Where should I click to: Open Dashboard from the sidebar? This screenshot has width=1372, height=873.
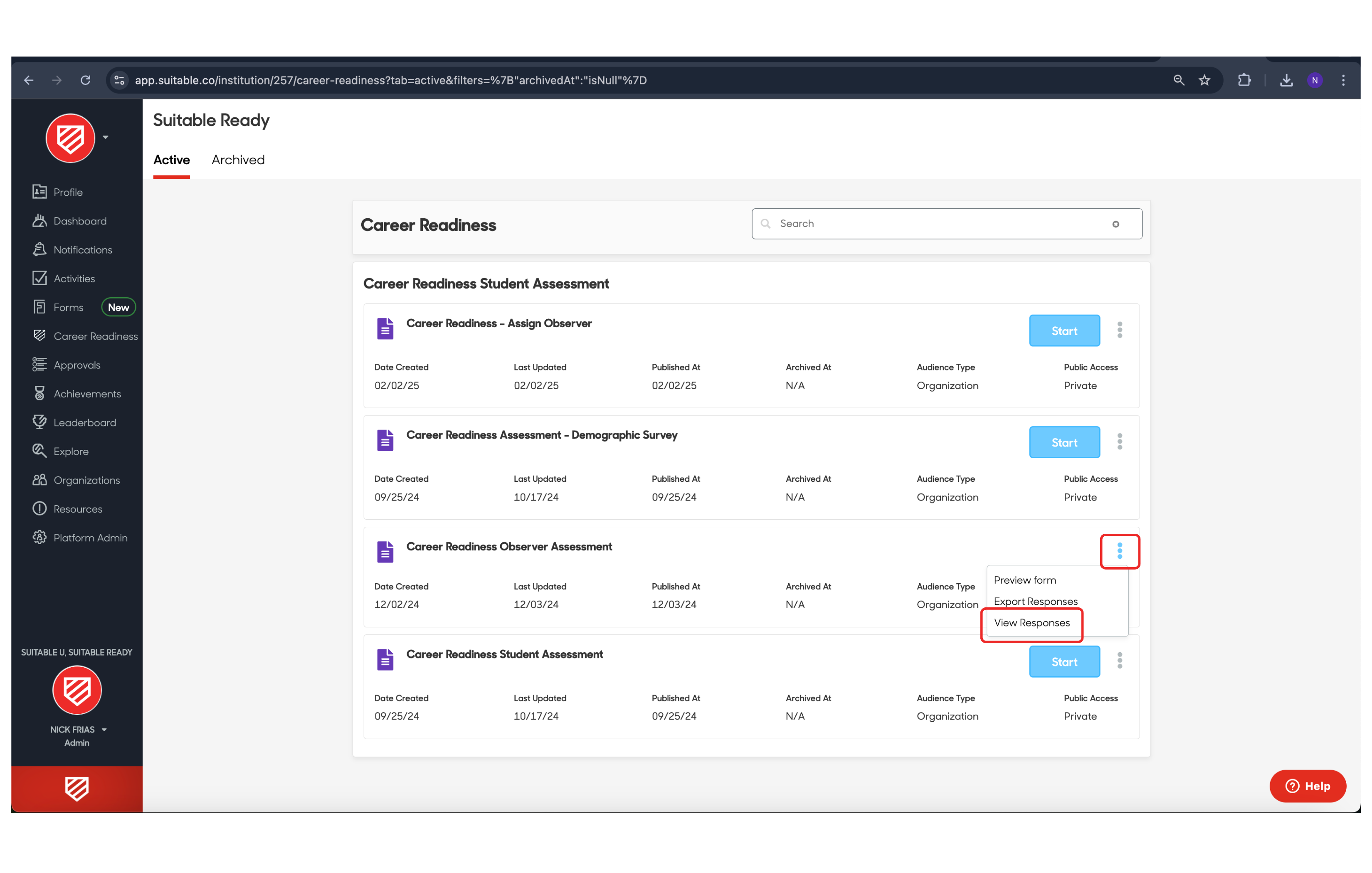pyautogui.click(x=69, y=221)
